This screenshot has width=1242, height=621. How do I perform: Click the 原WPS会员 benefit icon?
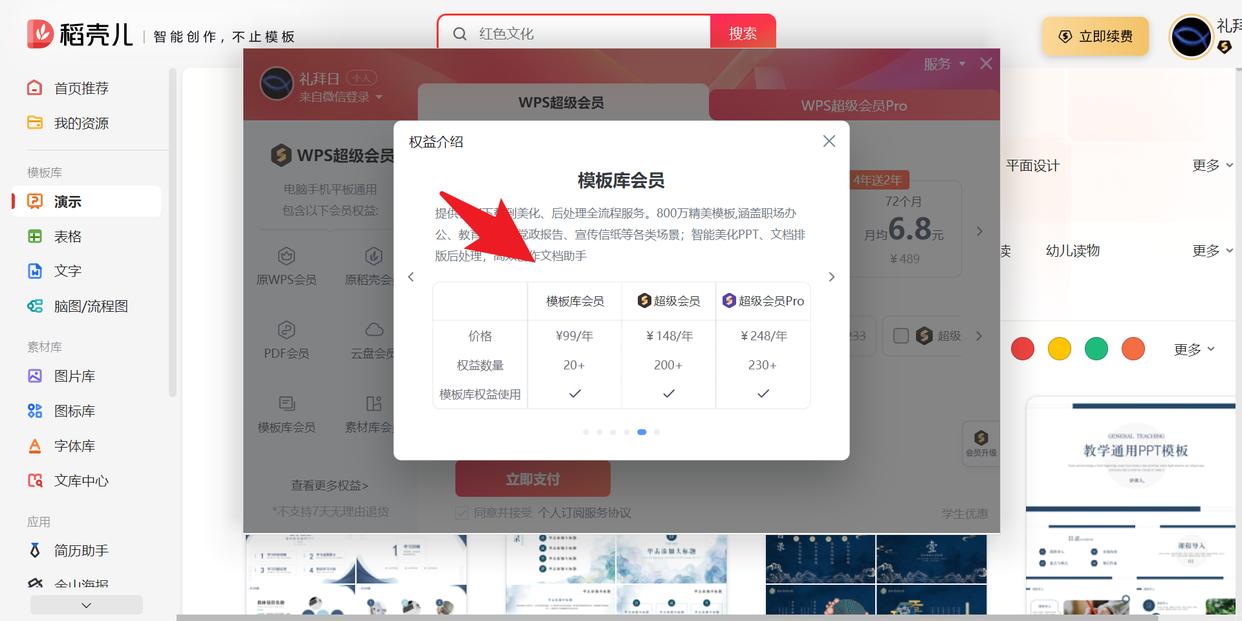(x=286, y=256)
